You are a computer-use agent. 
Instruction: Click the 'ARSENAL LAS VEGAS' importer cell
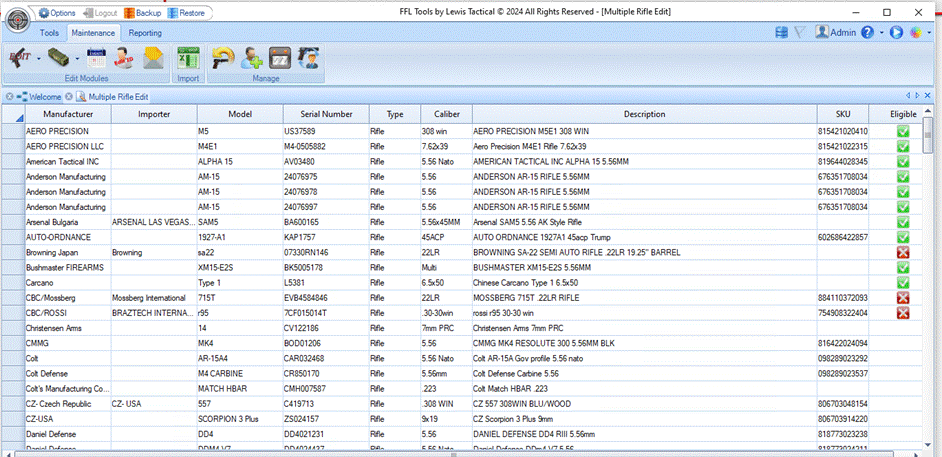[x=154, y=222]
